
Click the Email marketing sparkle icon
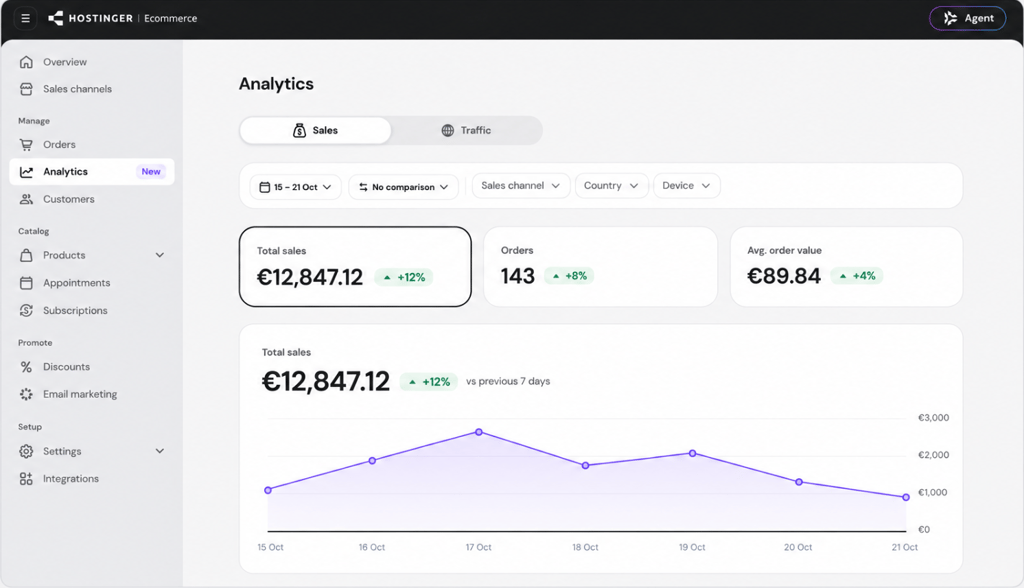(26, 394)
